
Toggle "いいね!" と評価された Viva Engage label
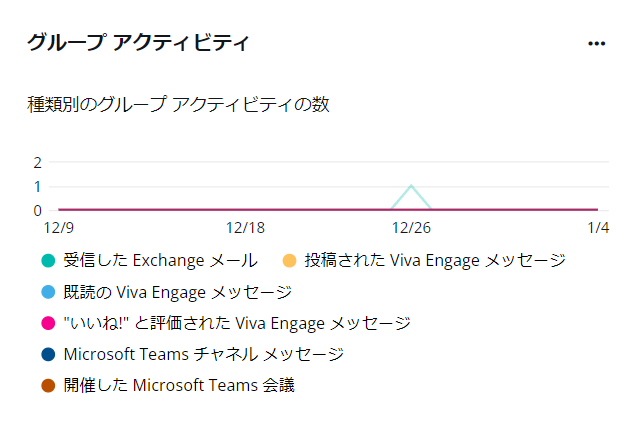(237, 323)
